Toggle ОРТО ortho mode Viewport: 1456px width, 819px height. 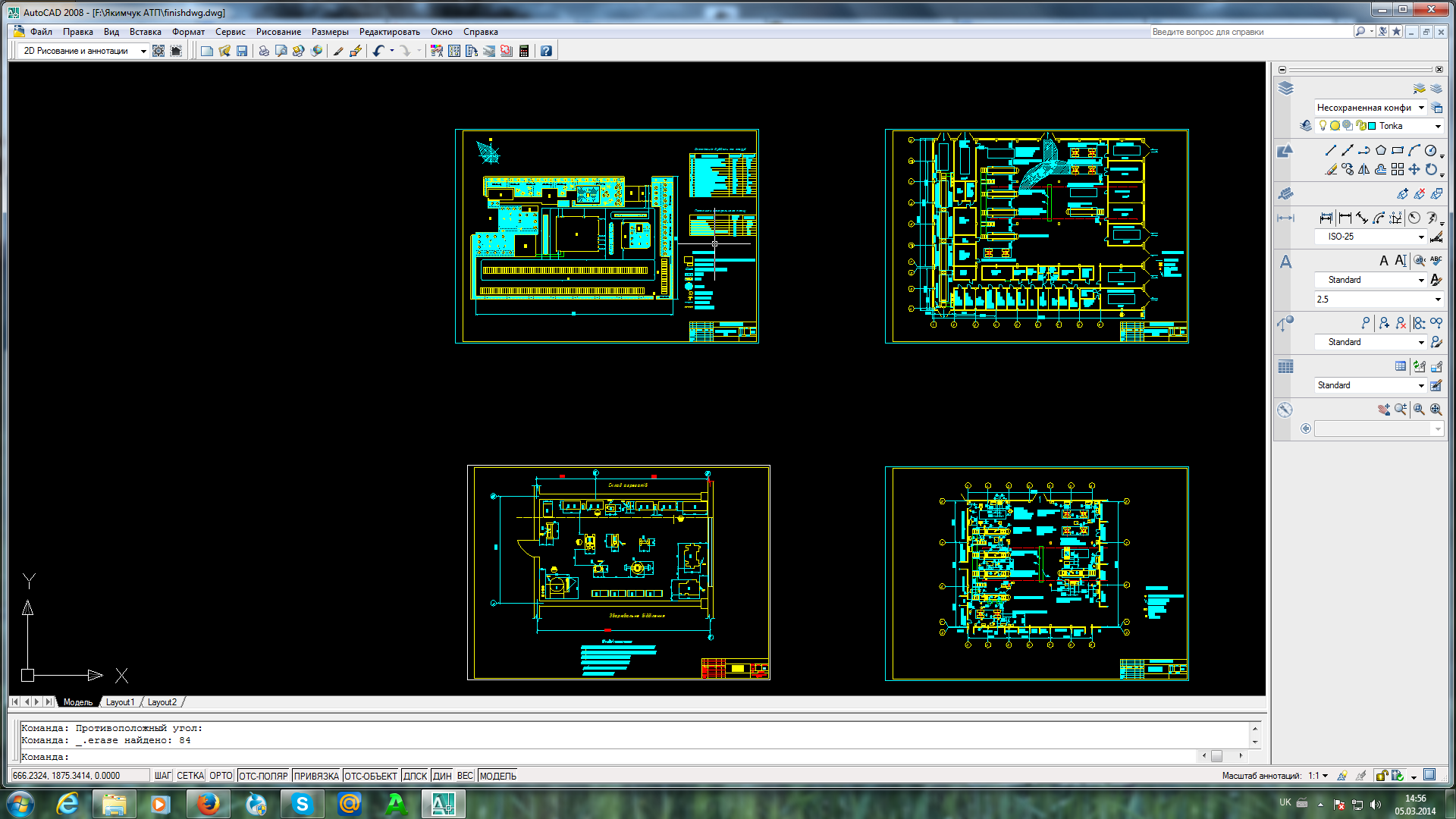tap(221, 776)
